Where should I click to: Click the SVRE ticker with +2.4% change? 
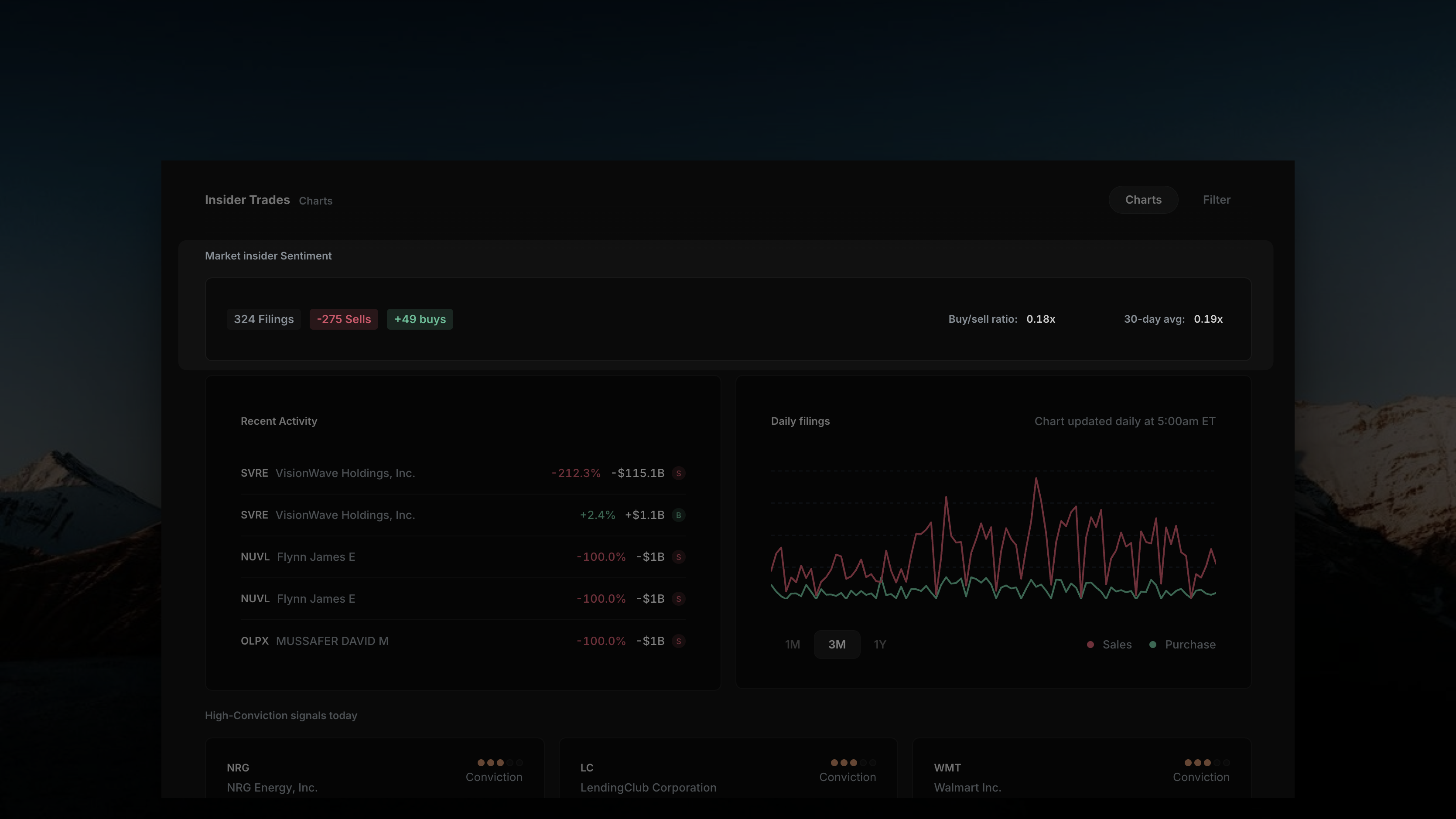[254, 515]
